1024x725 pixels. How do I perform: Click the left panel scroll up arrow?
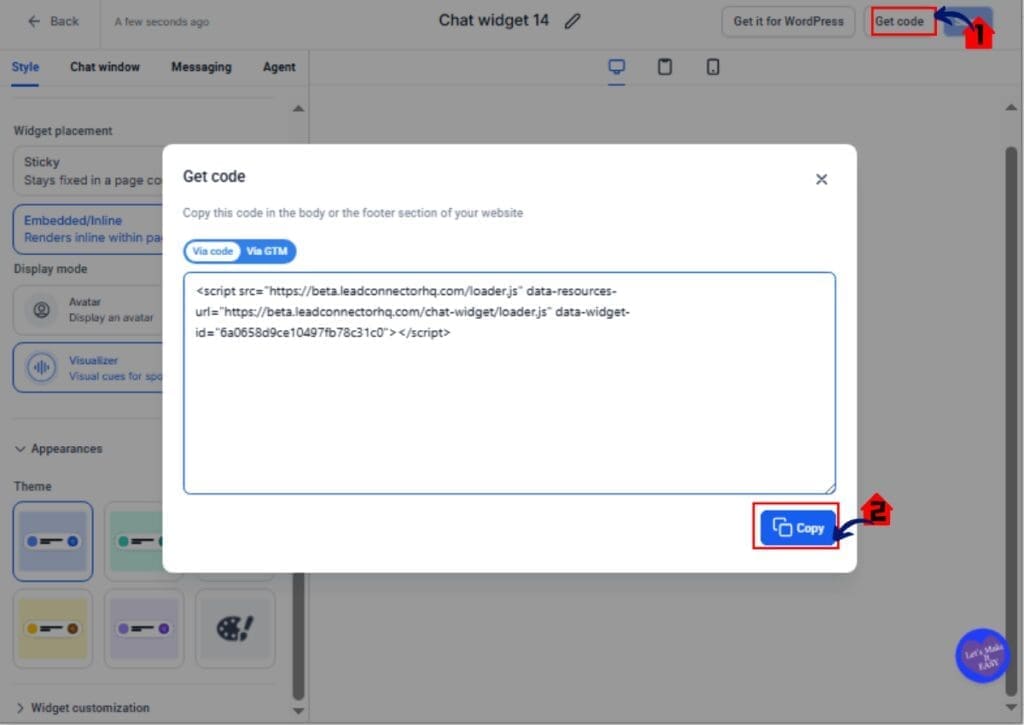tap(298, 108)
